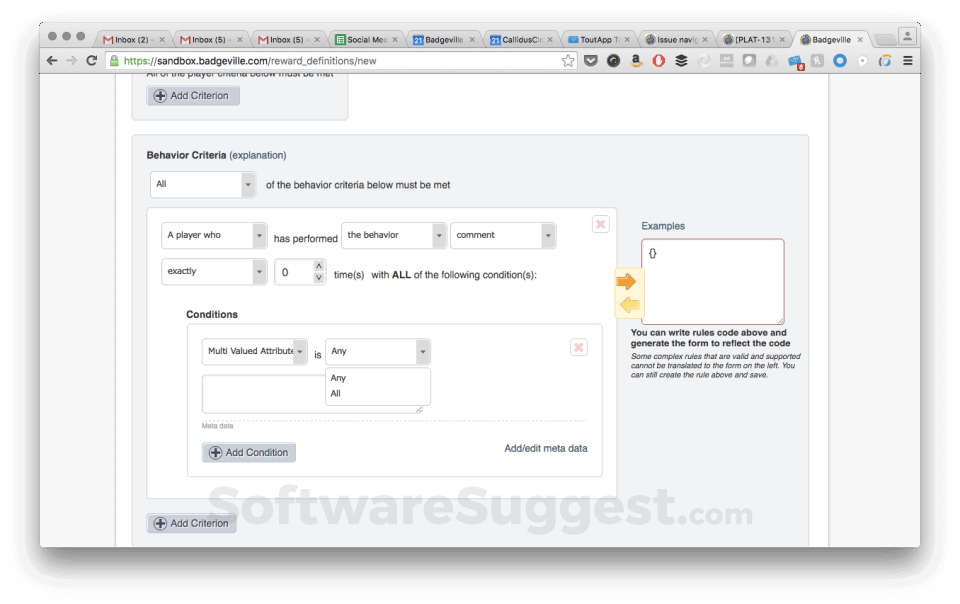This screenshot has width=960, height=604.
Task: Switch to the first Inbox (2) tab
Action: click(x=131, y=40)
